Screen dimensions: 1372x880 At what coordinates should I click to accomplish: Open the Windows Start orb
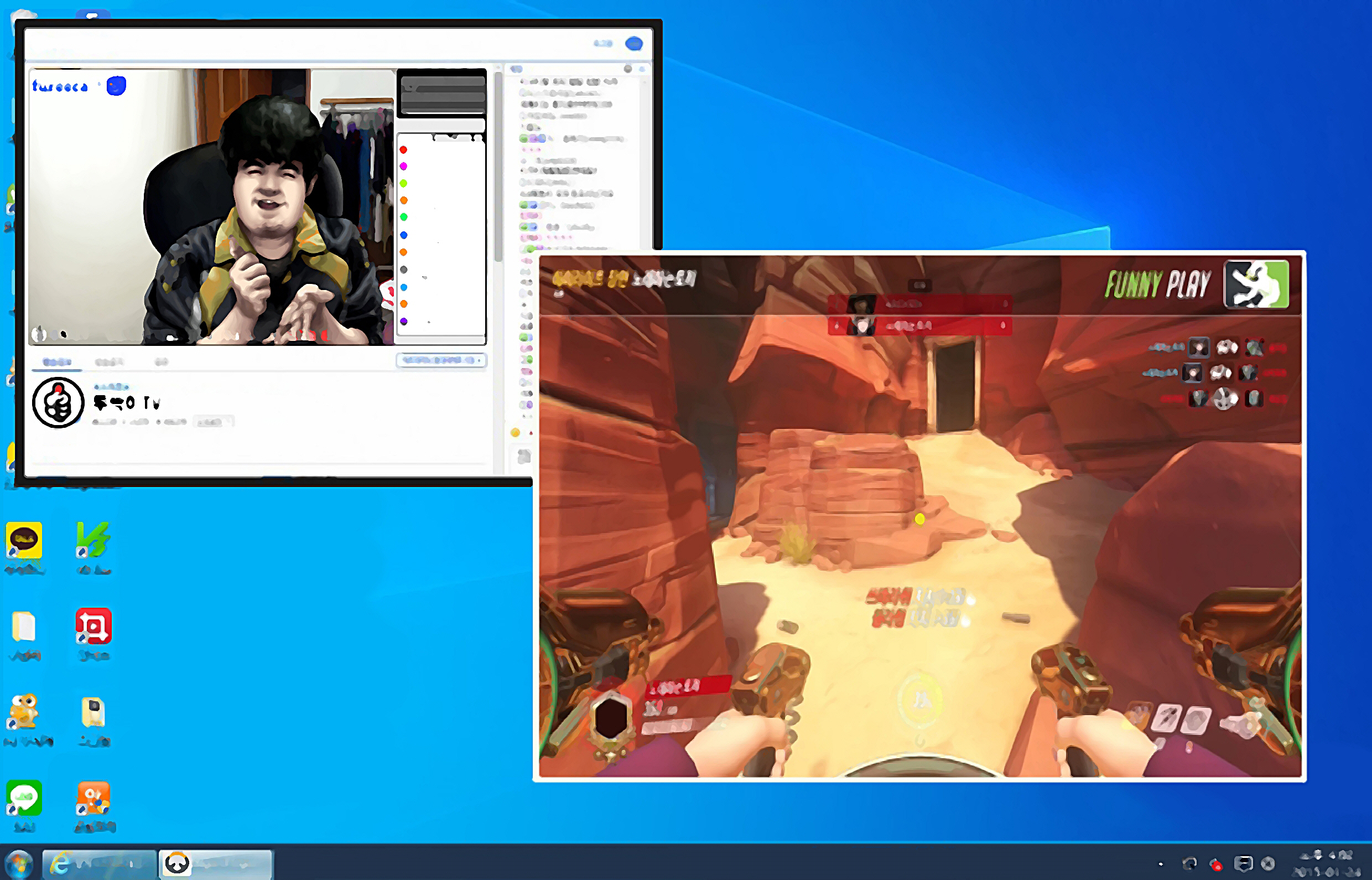click(x=19, y=863)
